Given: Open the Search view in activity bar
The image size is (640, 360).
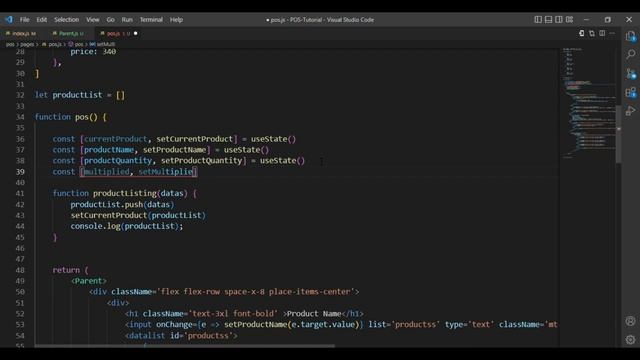Looking at the screenshot, I should click(x=631, y=54).
